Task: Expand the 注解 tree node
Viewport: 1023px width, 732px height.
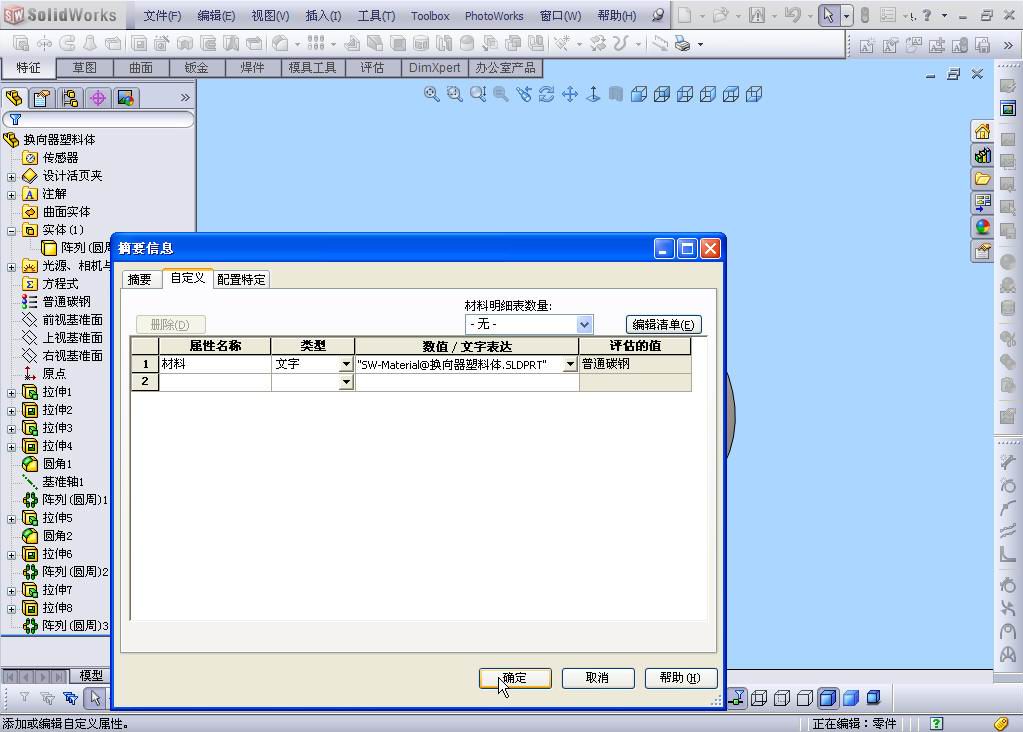Action: pyautogui.click(x=11, y=195)
